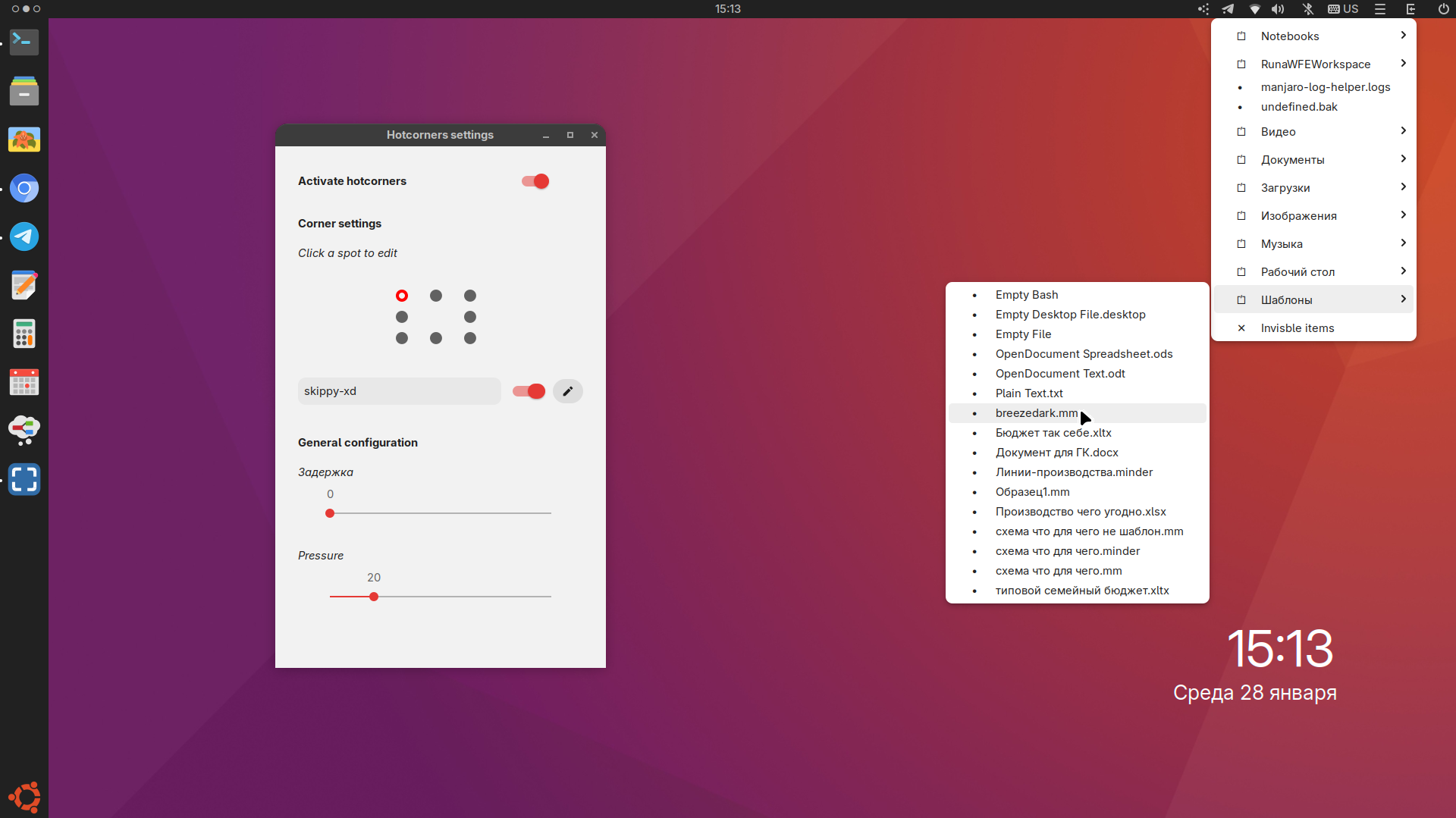Click the screenshot tool icon in dock

pos(24,479)
